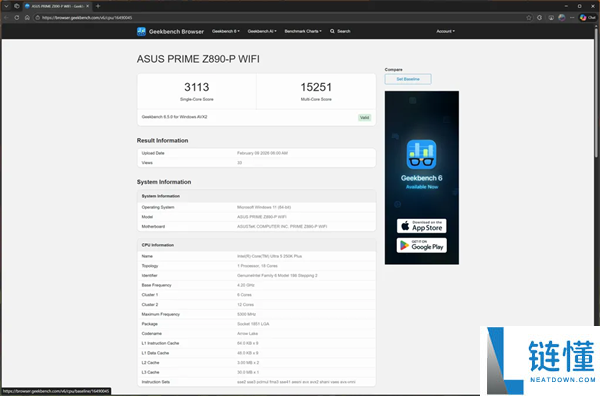Expand the Geekbench 6 dropdown menu
600x396 pixels.
pos(226,31)
